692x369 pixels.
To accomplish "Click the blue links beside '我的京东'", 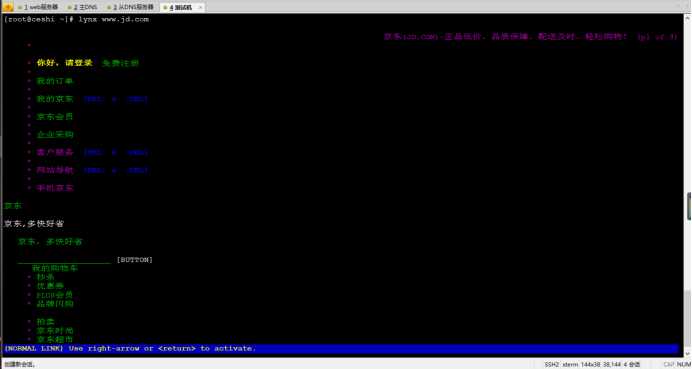I will coord(116,99).
